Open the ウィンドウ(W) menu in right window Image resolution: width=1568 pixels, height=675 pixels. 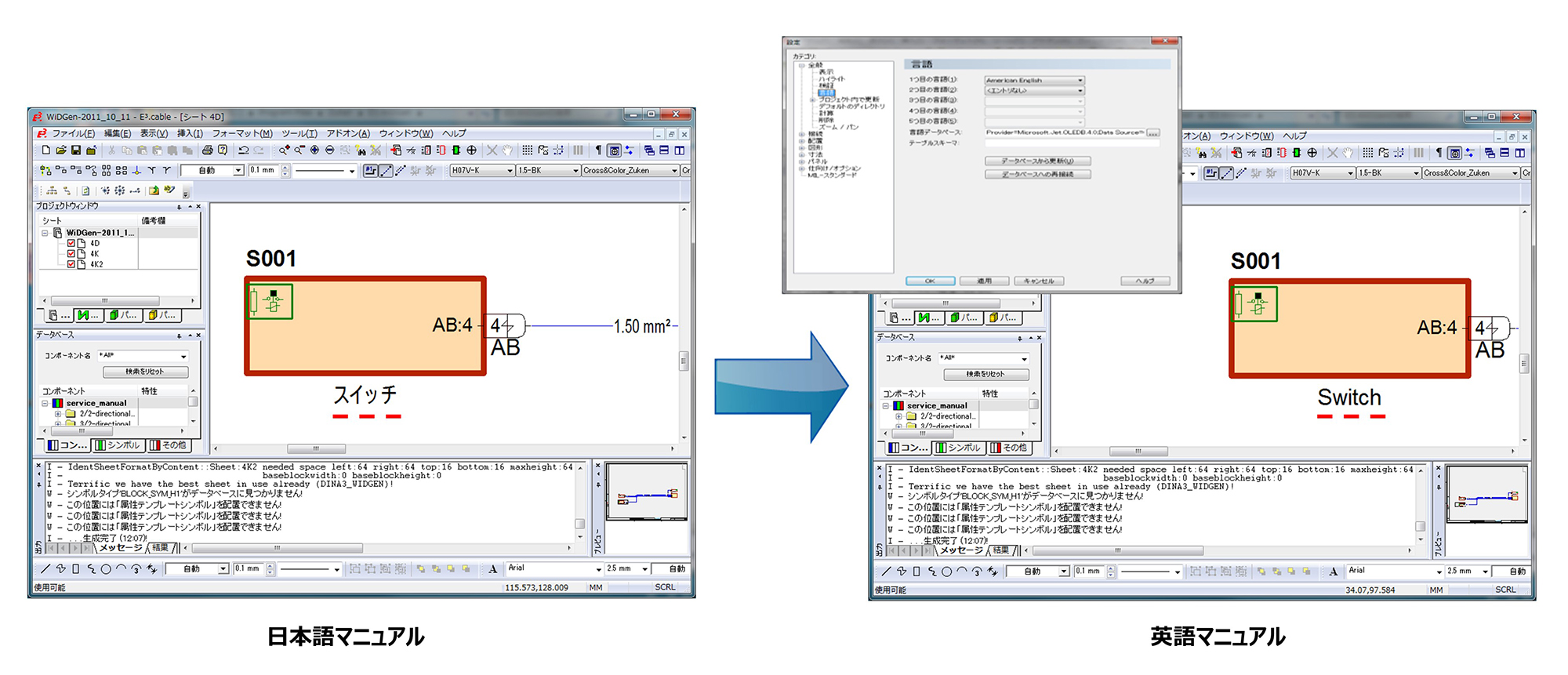(x=1246, y=136)
